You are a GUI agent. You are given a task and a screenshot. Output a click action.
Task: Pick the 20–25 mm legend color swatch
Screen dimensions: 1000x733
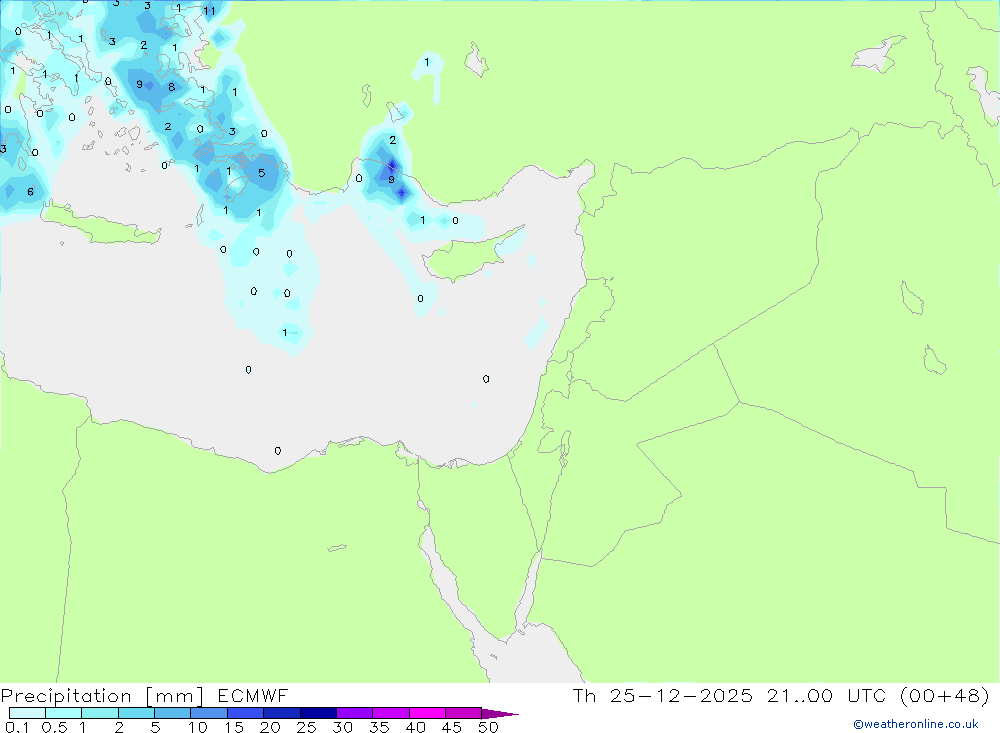point(281,713)
